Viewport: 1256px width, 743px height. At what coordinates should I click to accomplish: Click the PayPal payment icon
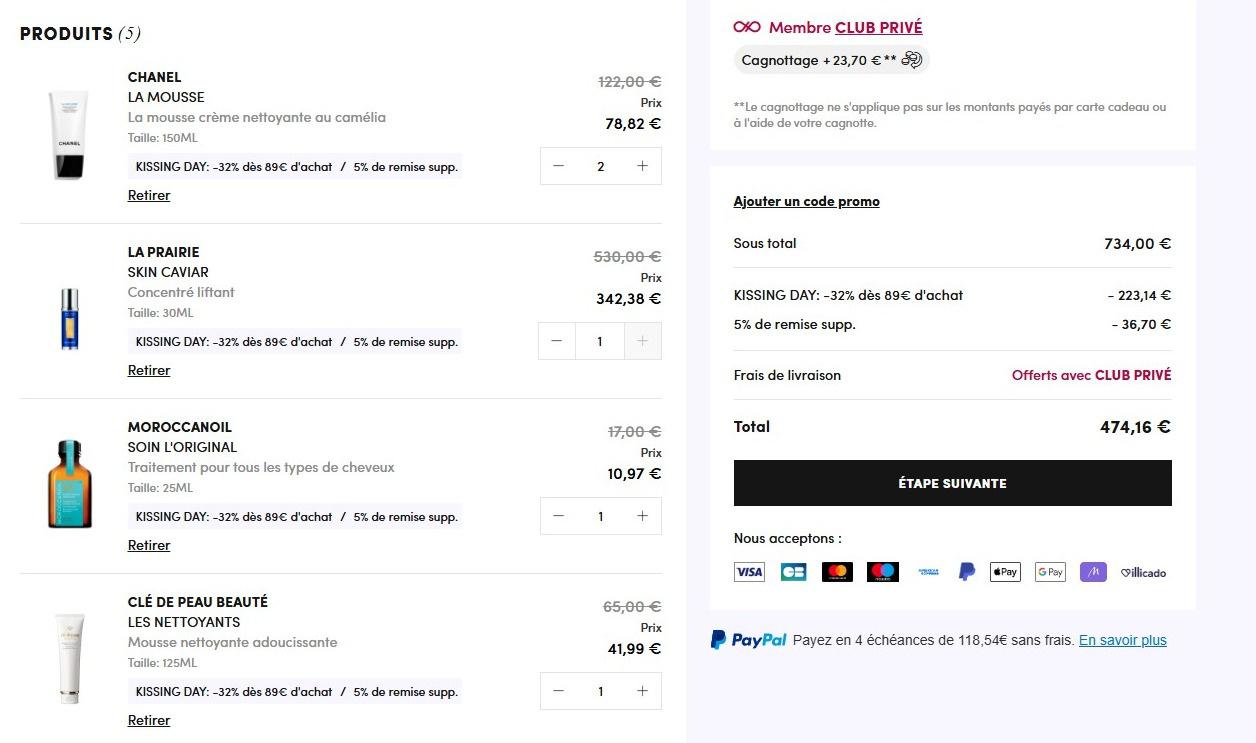click(x=966, y=572)
